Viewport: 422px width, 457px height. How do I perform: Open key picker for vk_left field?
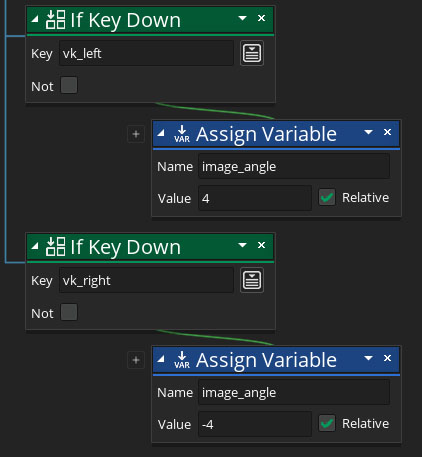pyautogui.click(x=252, y=53)
